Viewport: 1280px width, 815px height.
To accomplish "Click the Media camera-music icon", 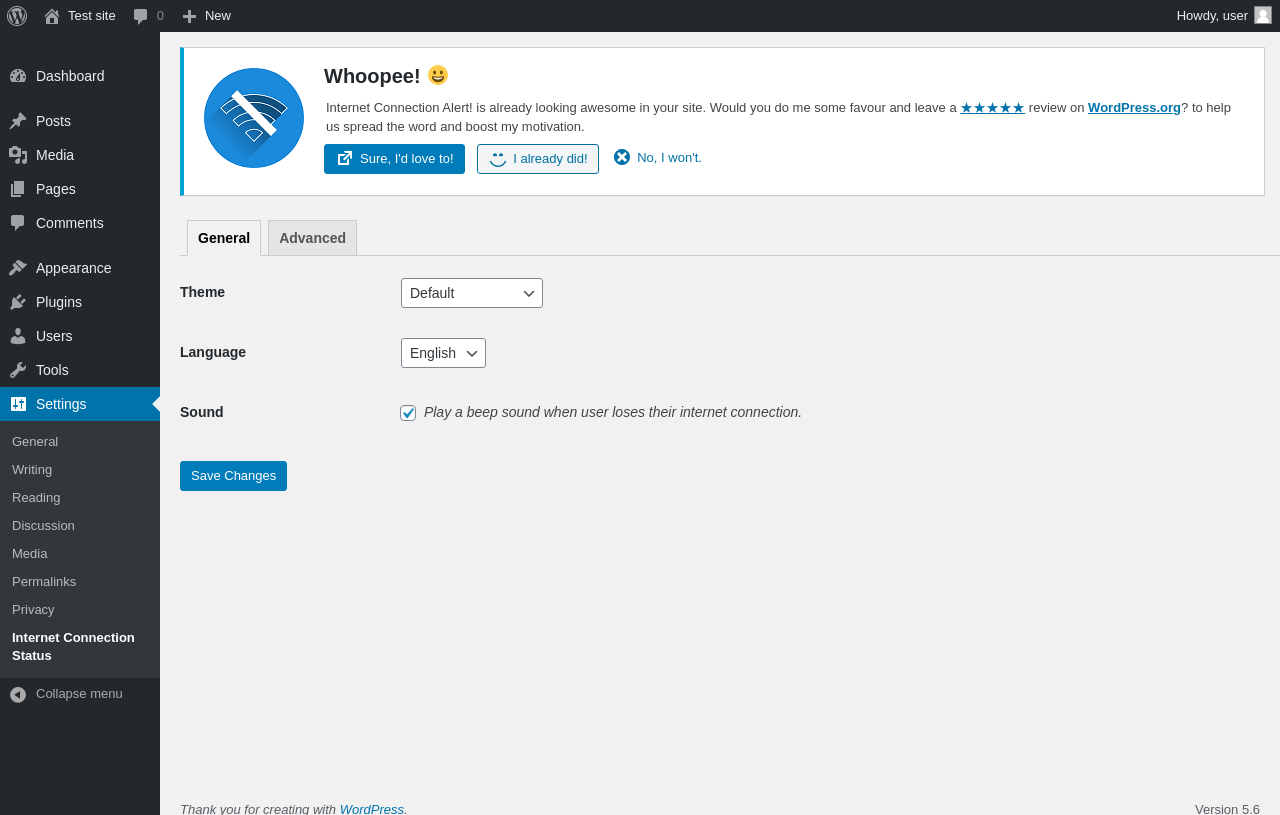I will pyautogui.click(x=18, y=155).
